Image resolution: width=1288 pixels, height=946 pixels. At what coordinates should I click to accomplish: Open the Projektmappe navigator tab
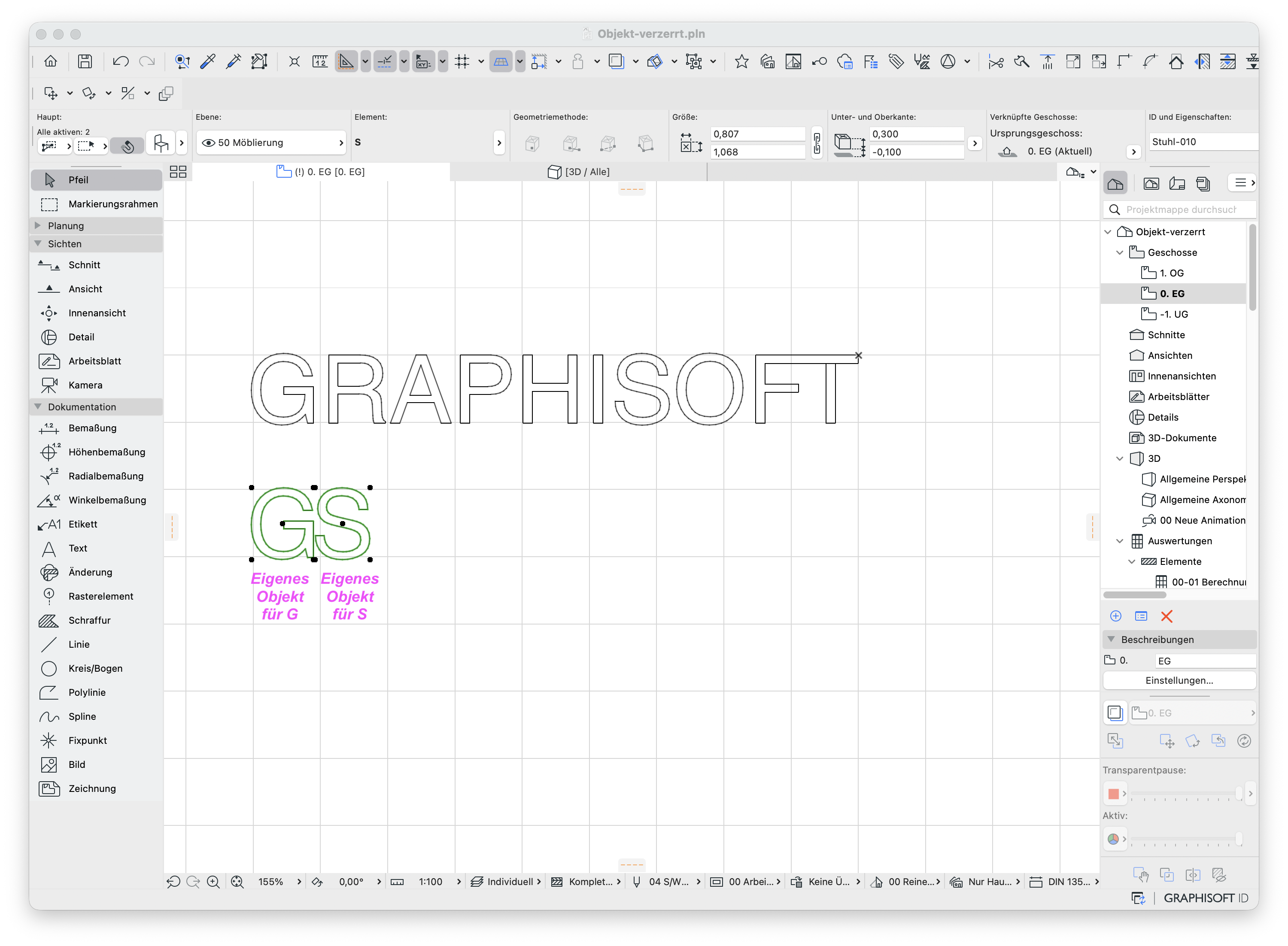pos(1115,183)
